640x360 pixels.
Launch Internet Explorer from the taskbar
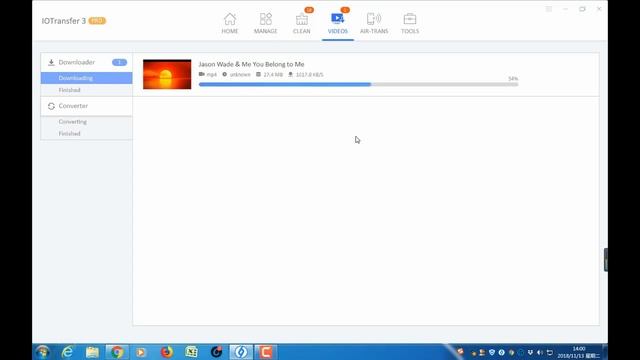coord(67,352)
